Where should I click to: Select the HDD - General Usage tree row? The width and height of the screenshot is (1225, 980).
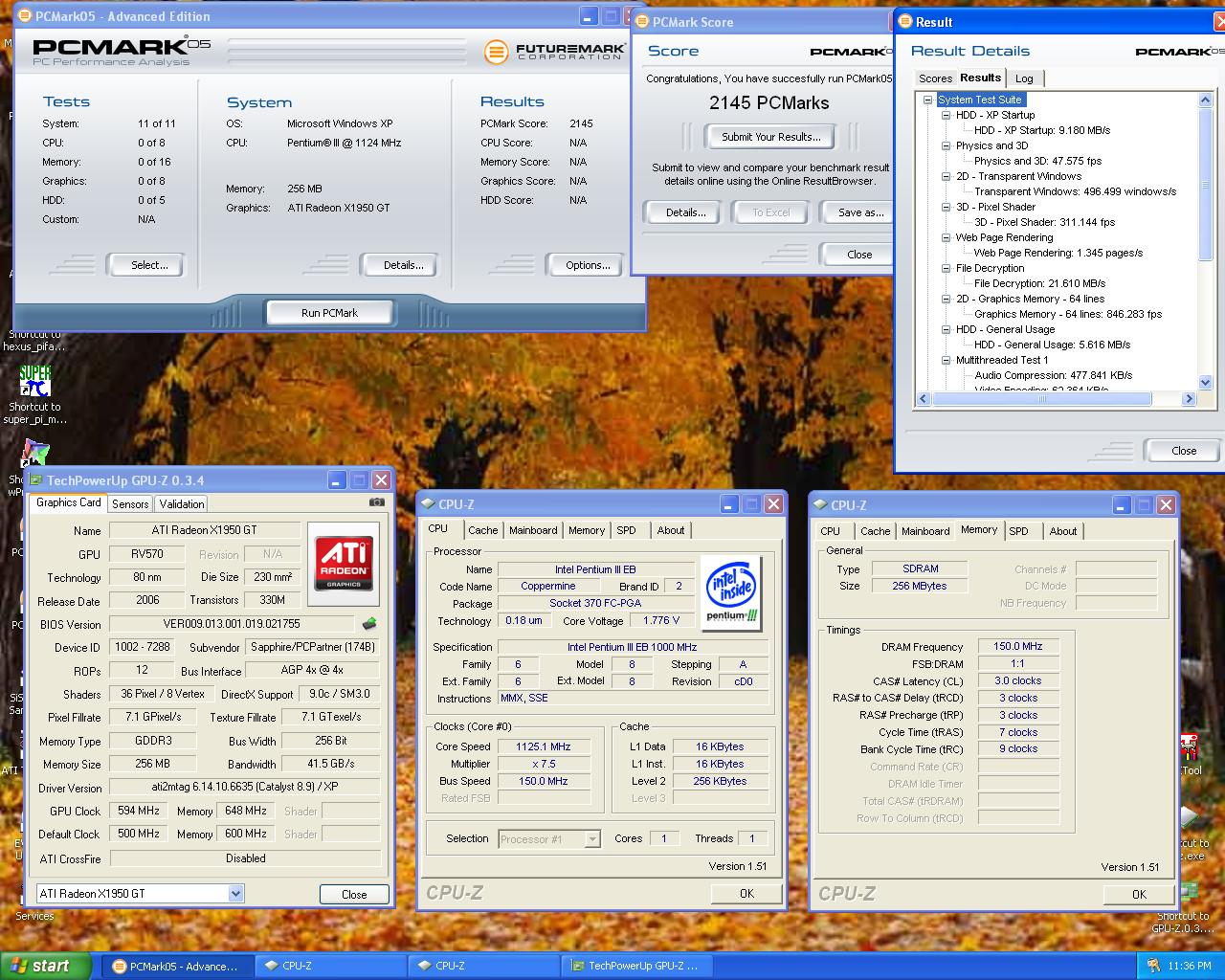click(1005, 329)
